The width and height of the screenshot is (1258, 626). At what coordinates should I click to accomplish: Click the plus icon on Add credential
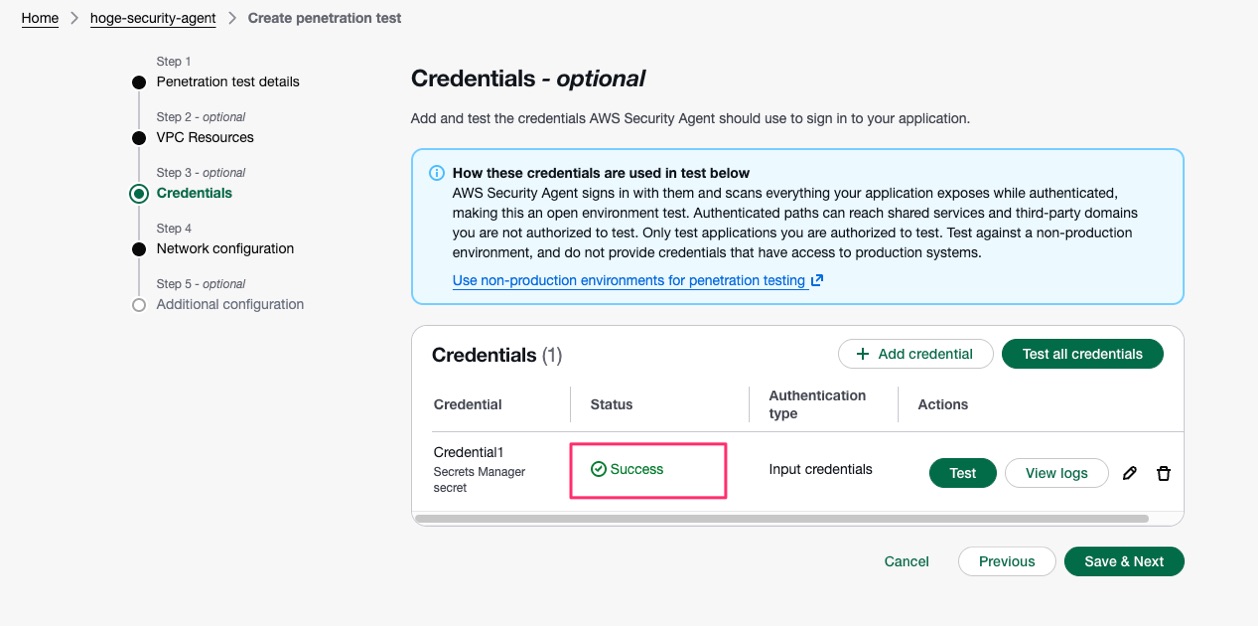pyautogui.click(x=863, y=354)
